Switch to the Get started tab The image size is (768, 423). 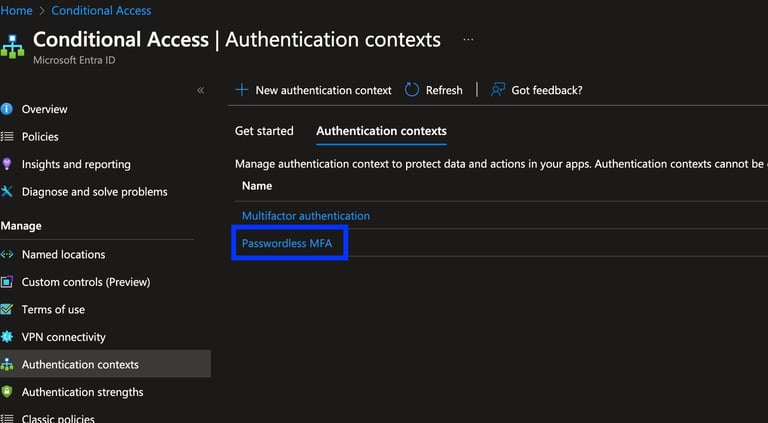tap(264, 131)
